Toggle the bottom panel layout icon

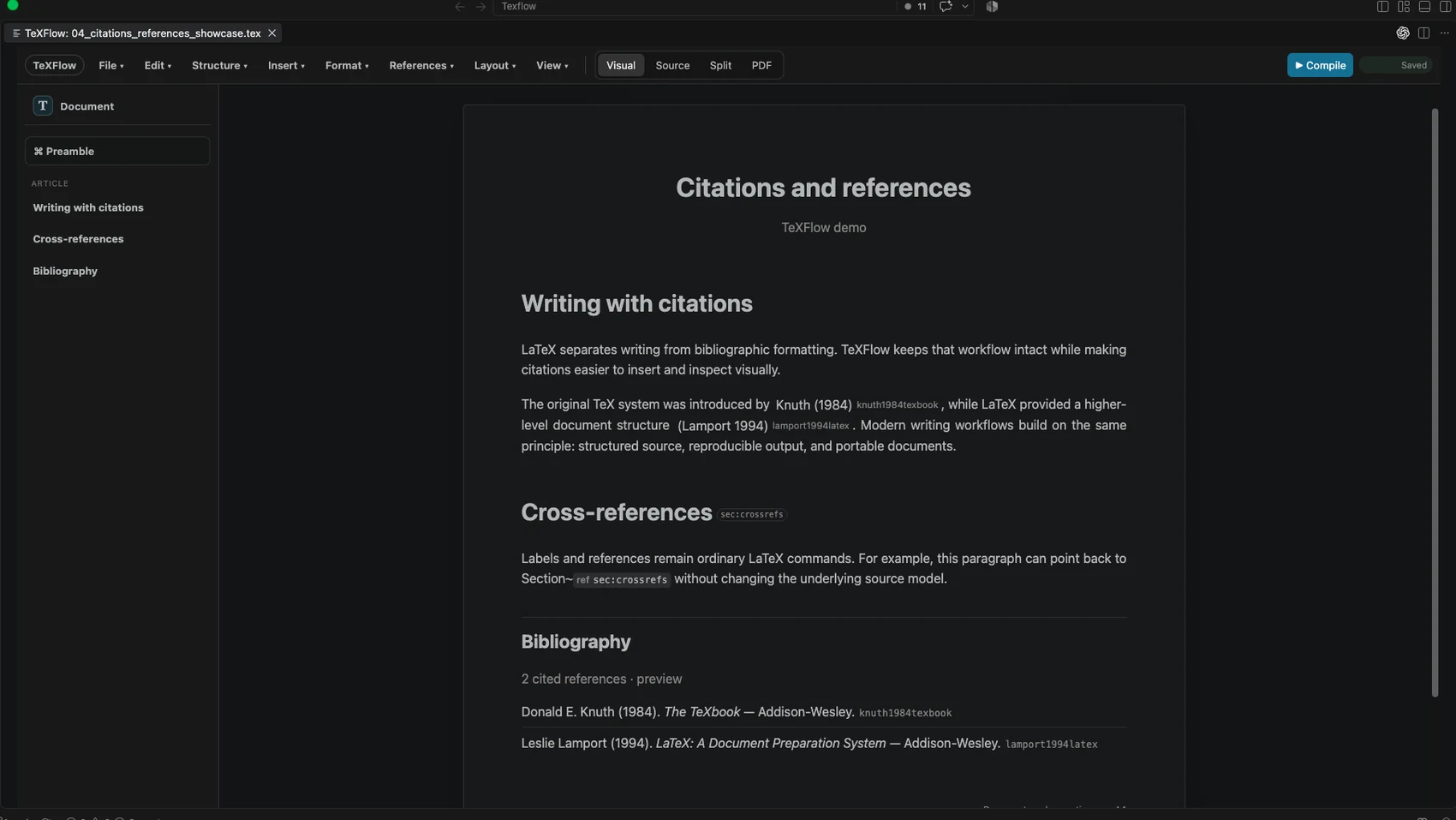pyautogui.click(x=1424, y=6)
